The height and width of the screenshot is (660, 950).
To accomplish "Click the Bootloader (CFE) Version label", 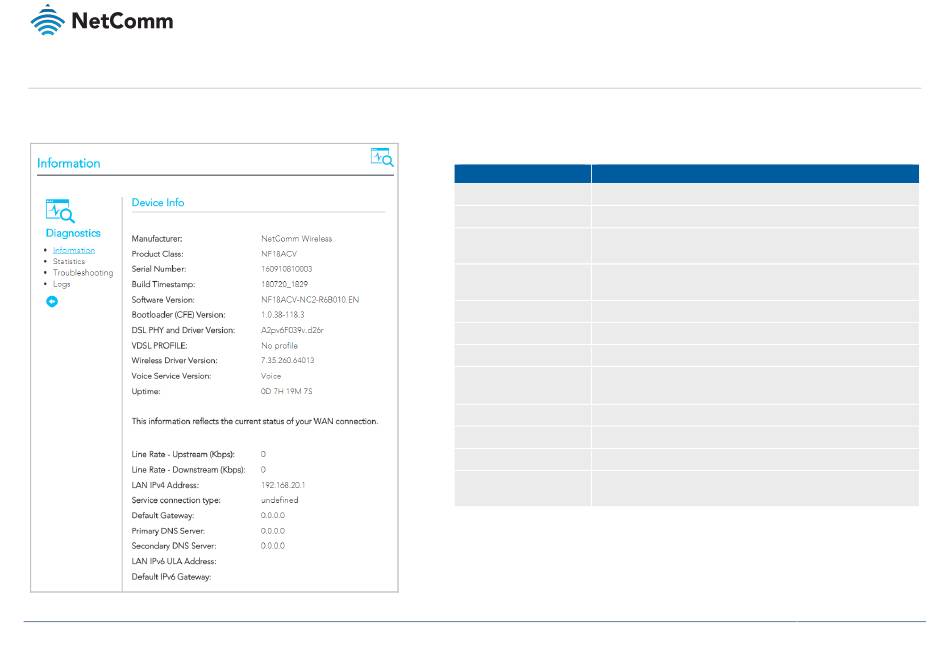I will click(179, 315).
